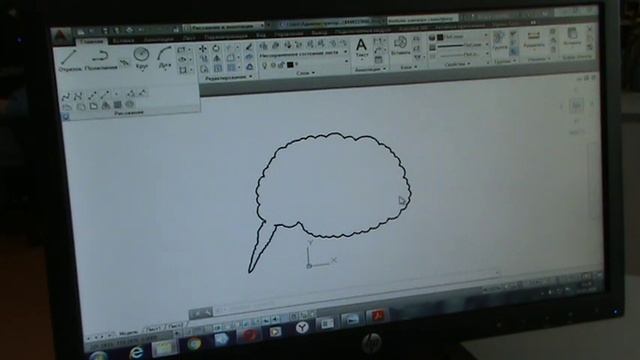Viewport: 640px width, 360px height.
Task: Select the Spline CV tool in expanded Рисование
Action: pos(78,96)
